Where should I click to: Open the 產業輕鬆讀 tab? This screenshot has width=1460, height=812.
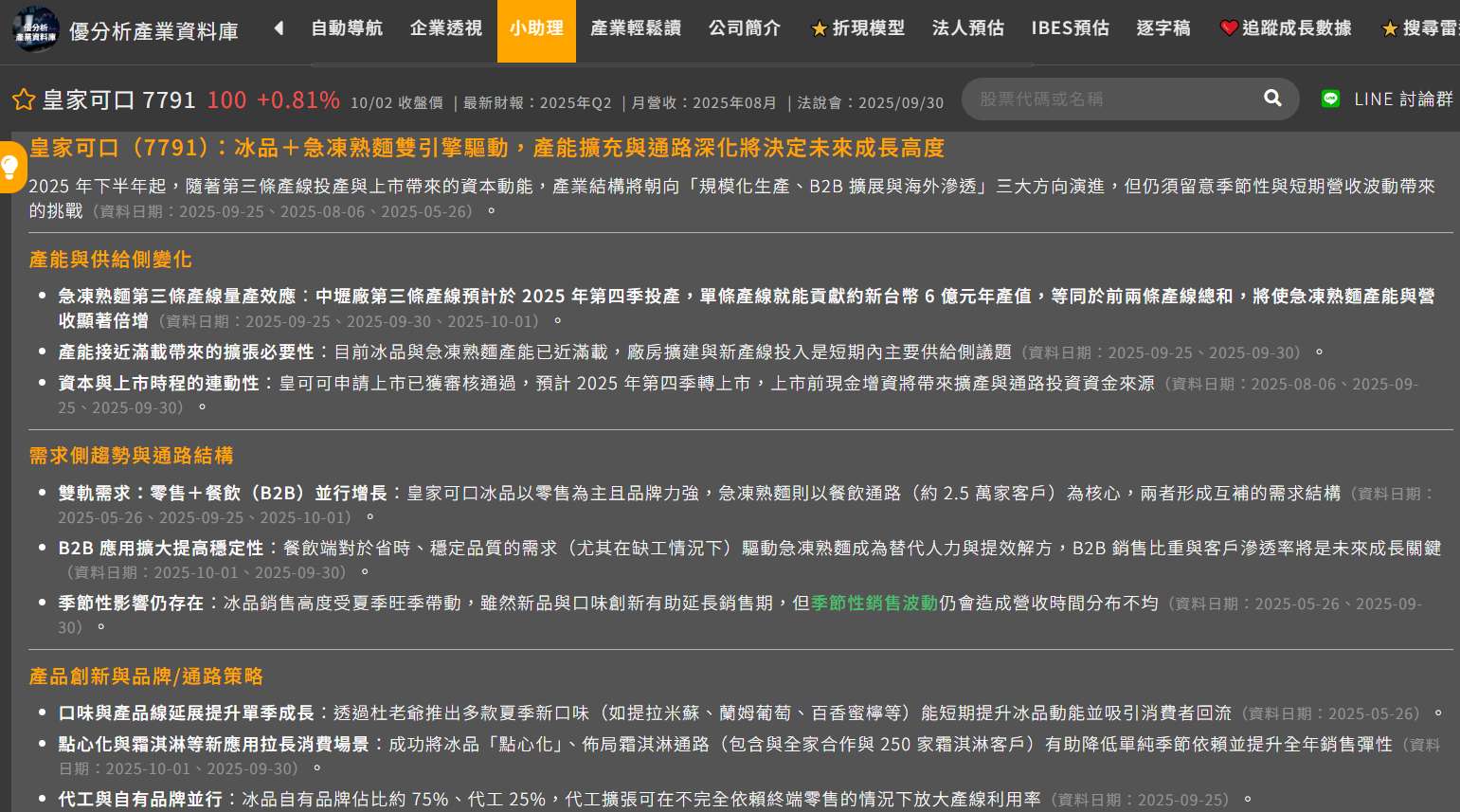coord(636,28)
